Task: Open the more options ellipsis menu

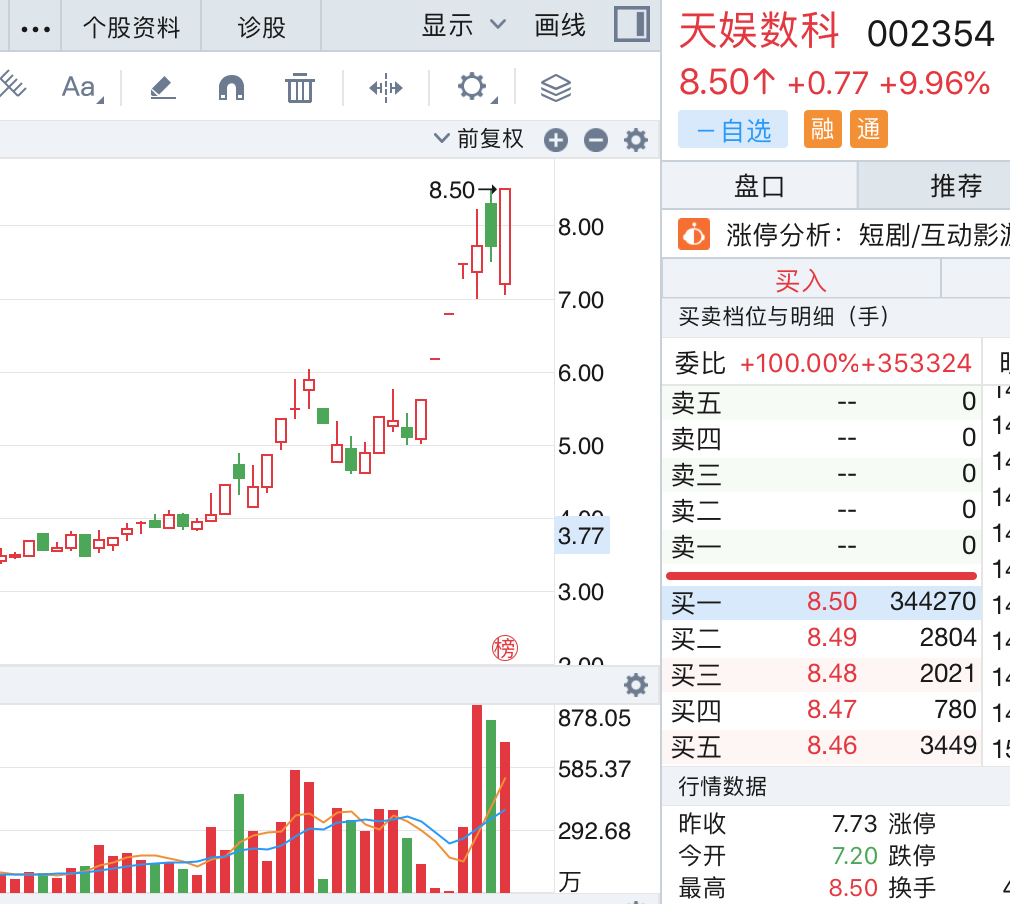Action: point(35,27)
